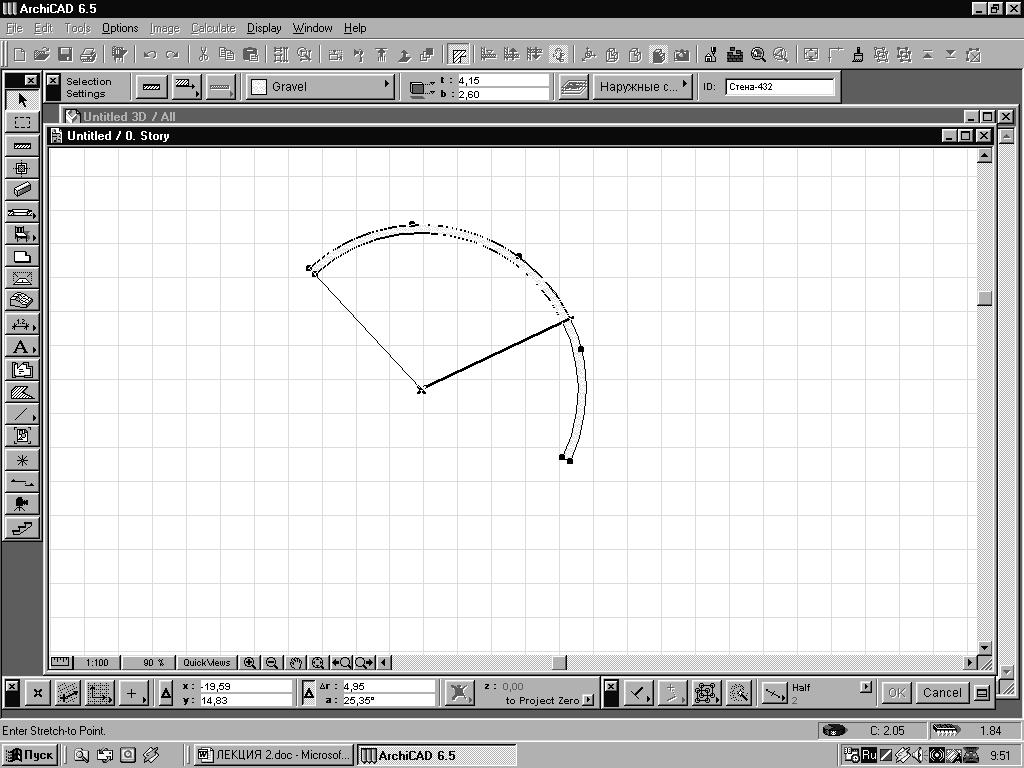
Task: Click the New document toolbar icon
Action: pyautogui.click(x=20, y=55)
